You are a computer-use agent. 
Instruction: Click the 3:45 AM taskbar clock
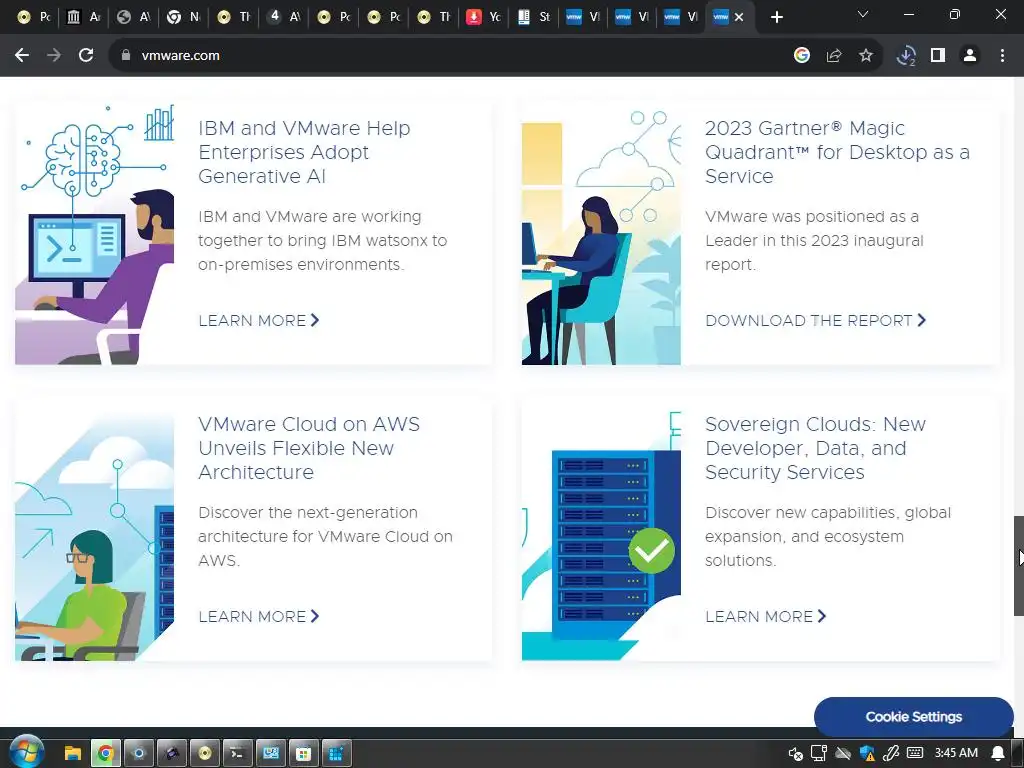click(x=956, y=753)
